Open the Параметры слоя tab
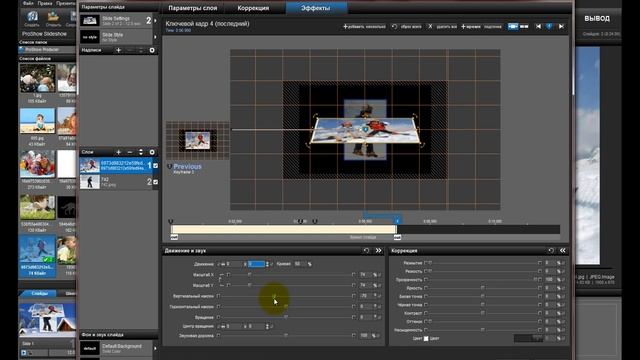Viewport: 640px width, 360px height. pos(193,8)
